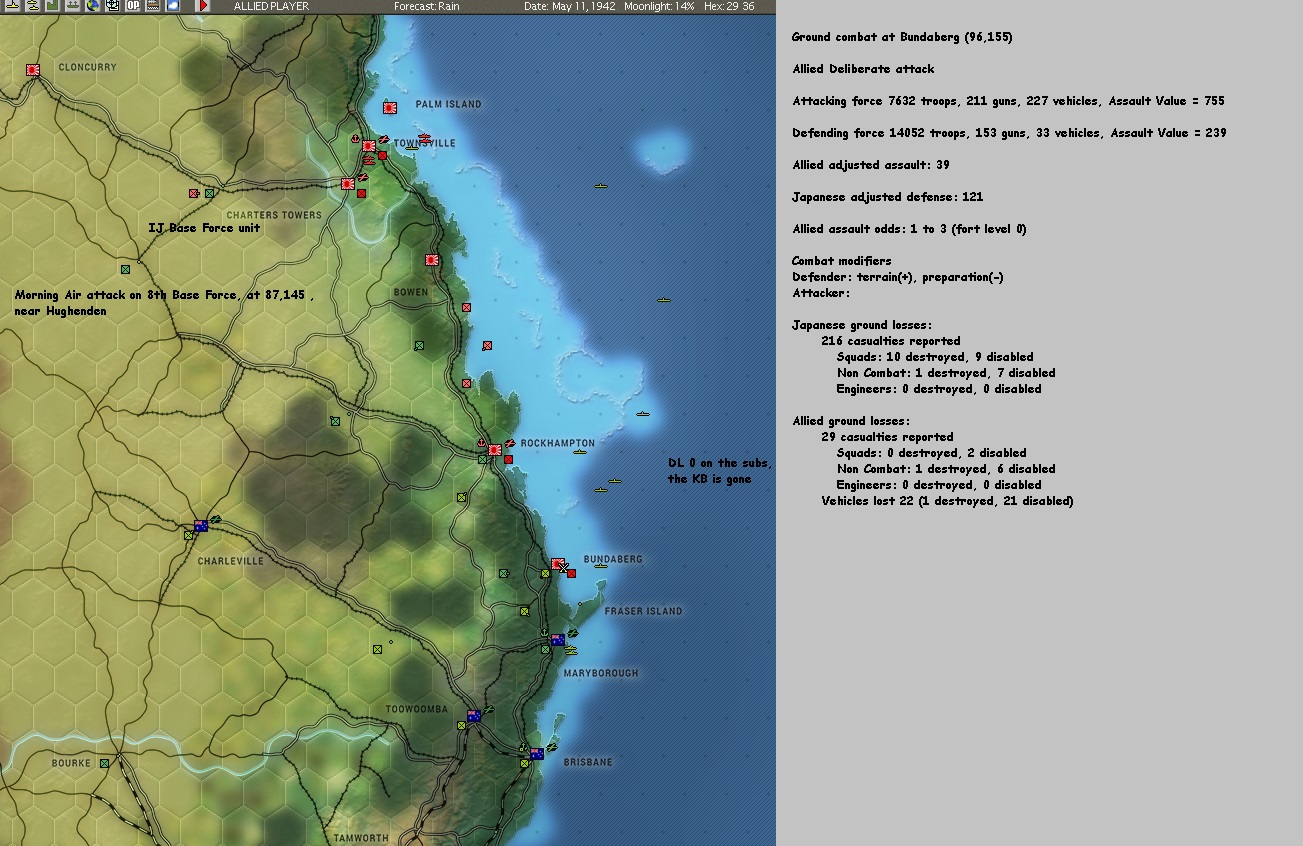Select the red land unit under Rockhampton base
This screenshot has height=846, width=1303.
coord(508,460)
